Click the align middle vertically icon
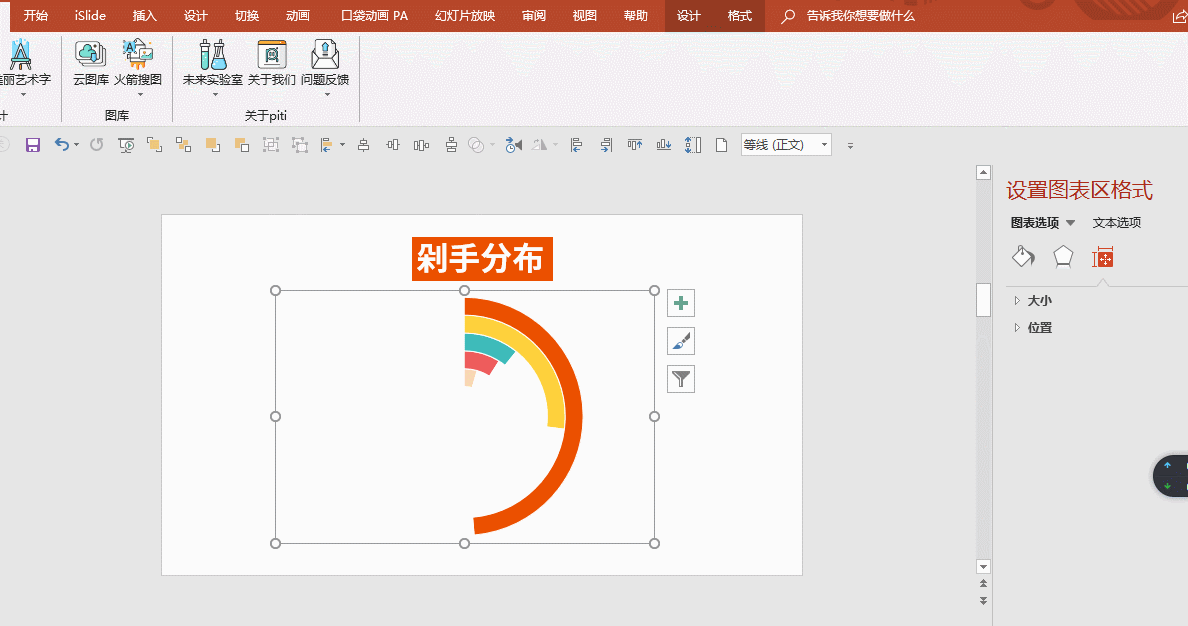The height and width of the screenshot is (626, 1188). pyautogui.click(x=392, y=145)
